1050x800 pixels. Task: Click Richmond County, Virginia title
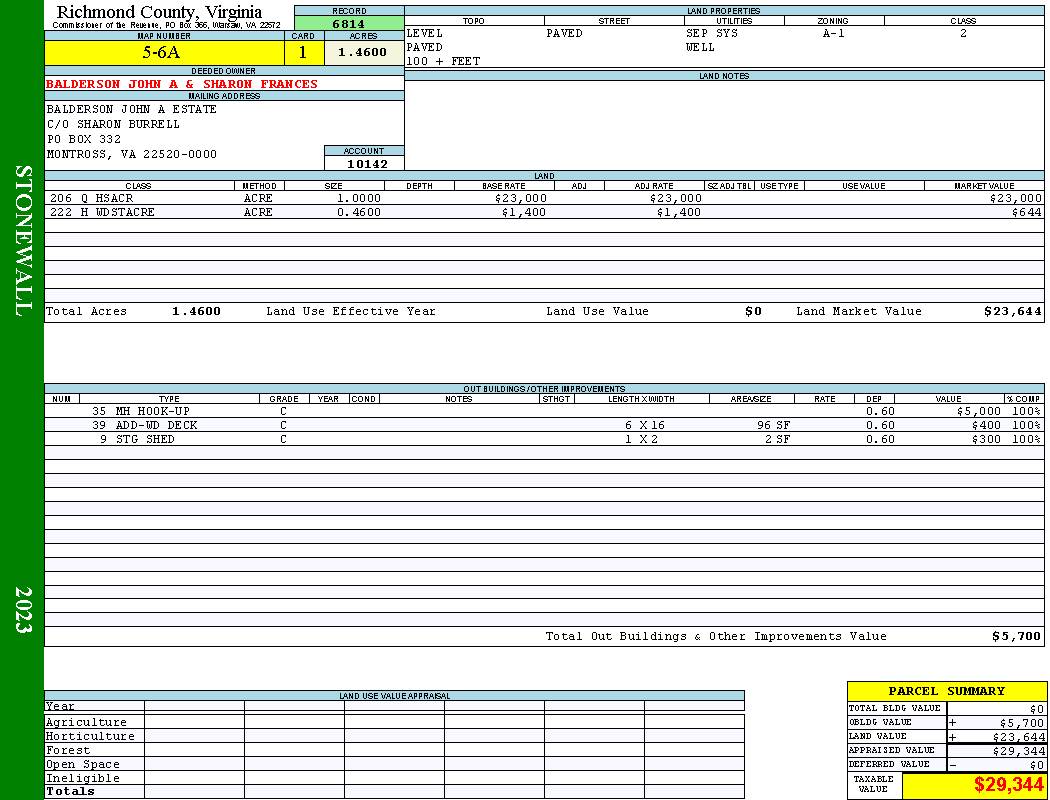(159, 12)
